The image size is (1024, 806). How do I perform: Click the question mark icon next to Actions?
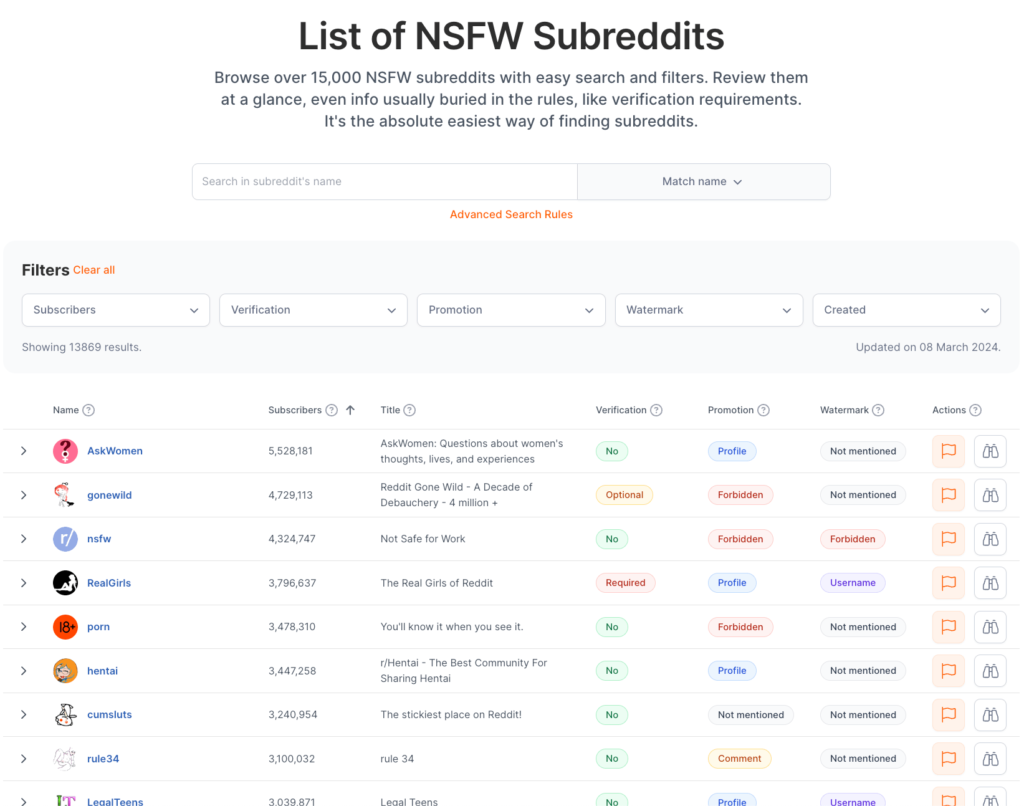click(x=975, y=410)
